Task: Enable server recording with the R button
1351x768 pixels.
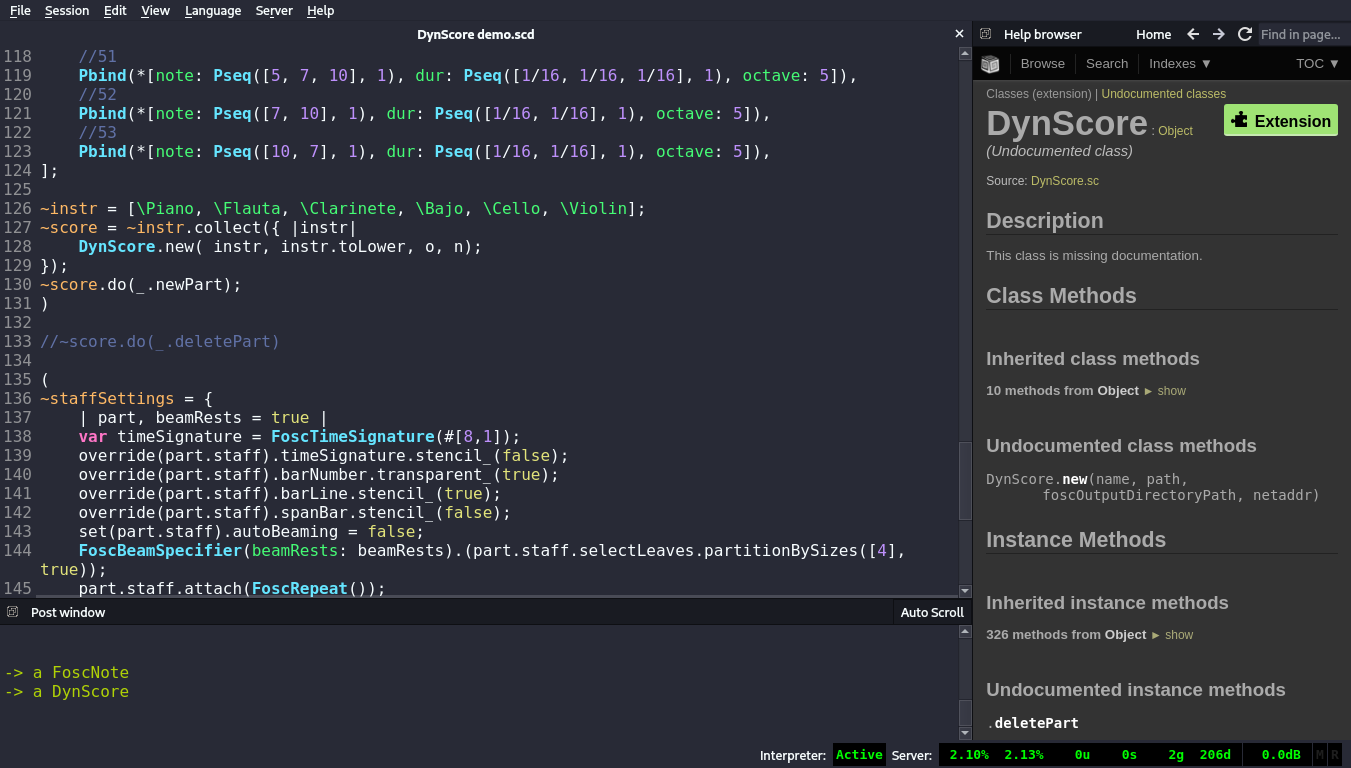Action: point(1334,754)
